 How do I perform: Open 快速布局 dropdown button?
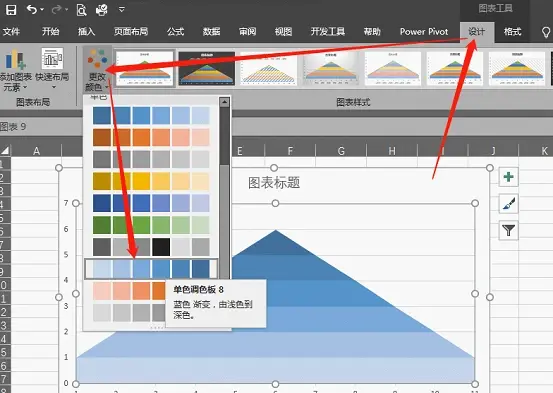(x=52, y=69)
